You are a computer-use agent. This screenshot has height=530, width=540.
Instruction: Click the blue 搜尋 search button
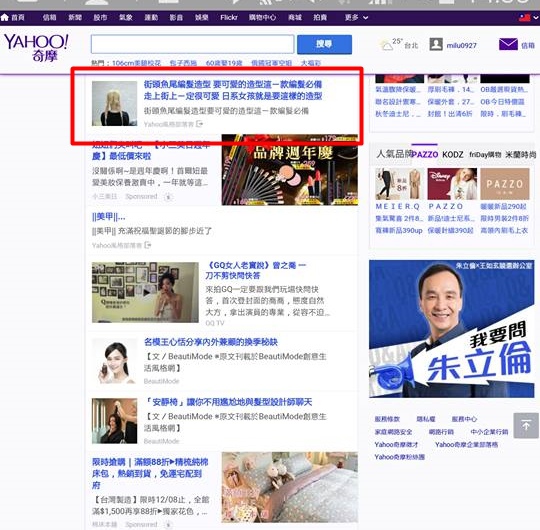pos(324,44)
